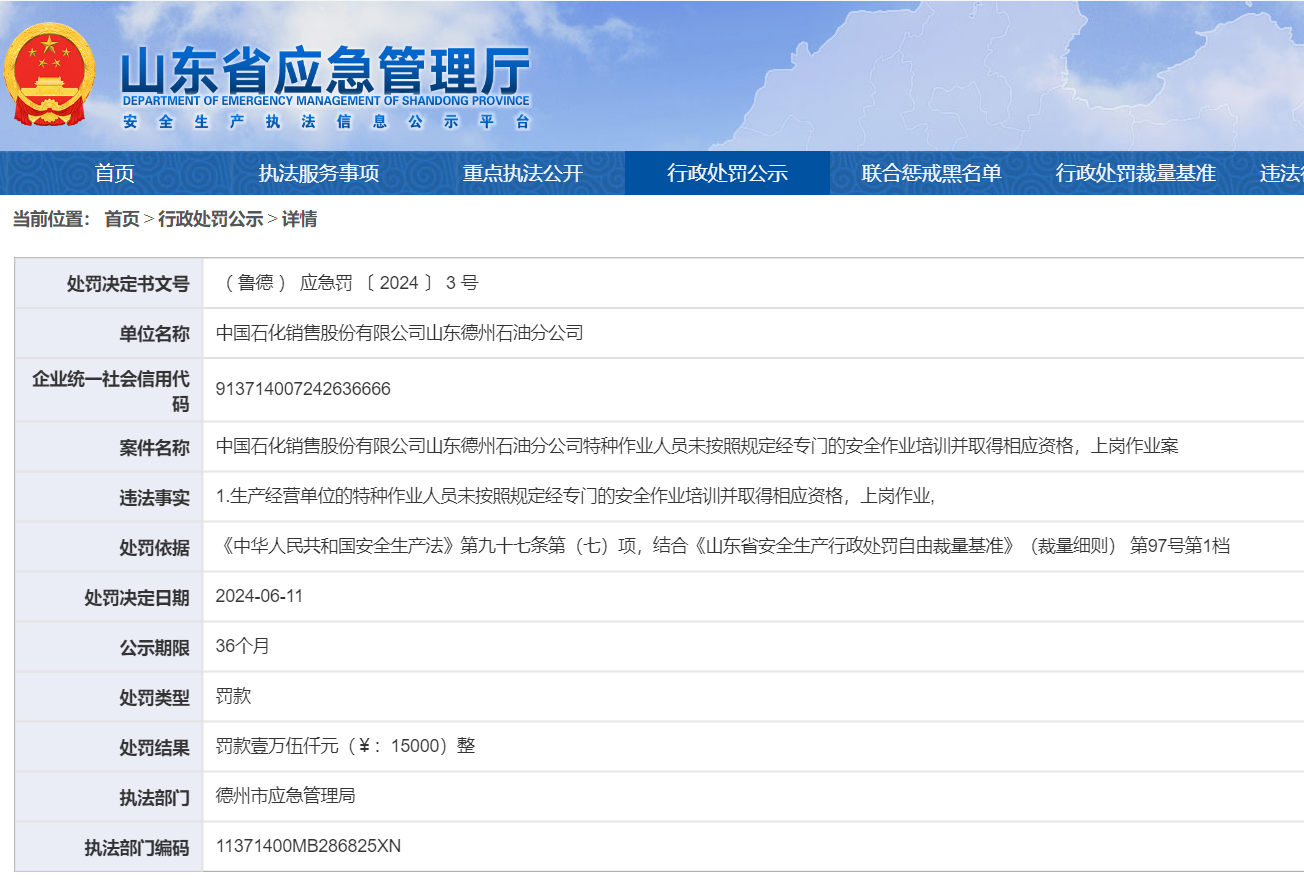Click the 处罚决定日期 row label
Screen dimensions: 1304x885
[x=137, y=598]
